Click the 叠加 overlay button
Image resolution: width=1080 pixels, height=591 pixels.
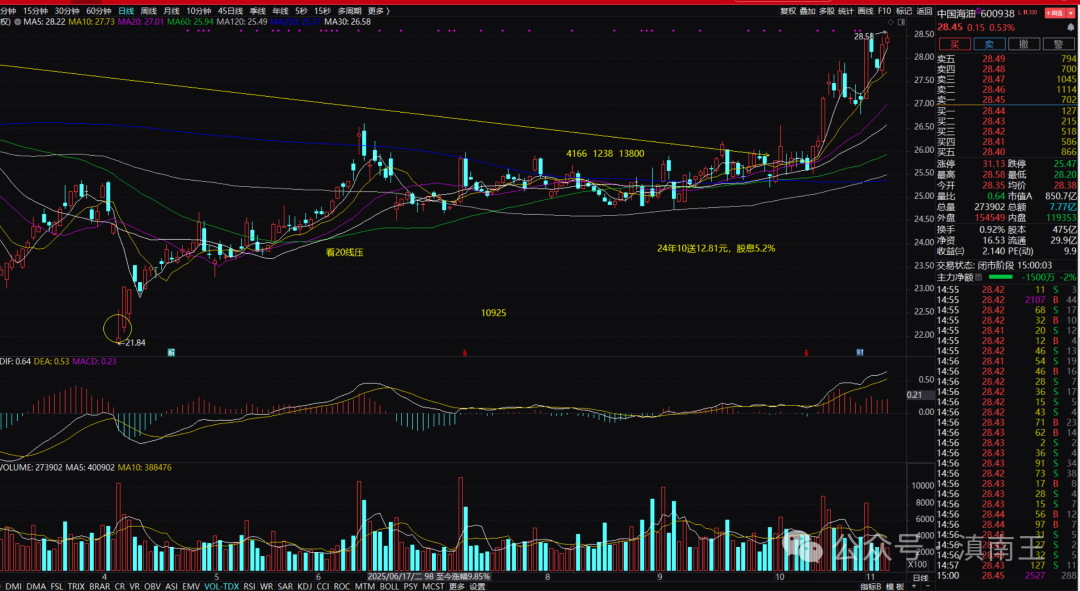pos(807,11)
